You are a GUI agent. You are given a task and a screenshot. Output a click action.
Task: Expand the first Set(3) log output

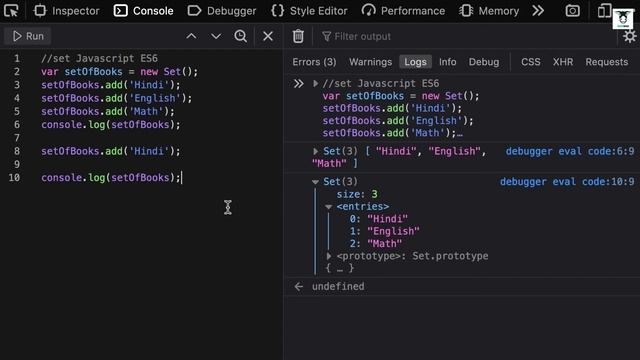(315, 151)
